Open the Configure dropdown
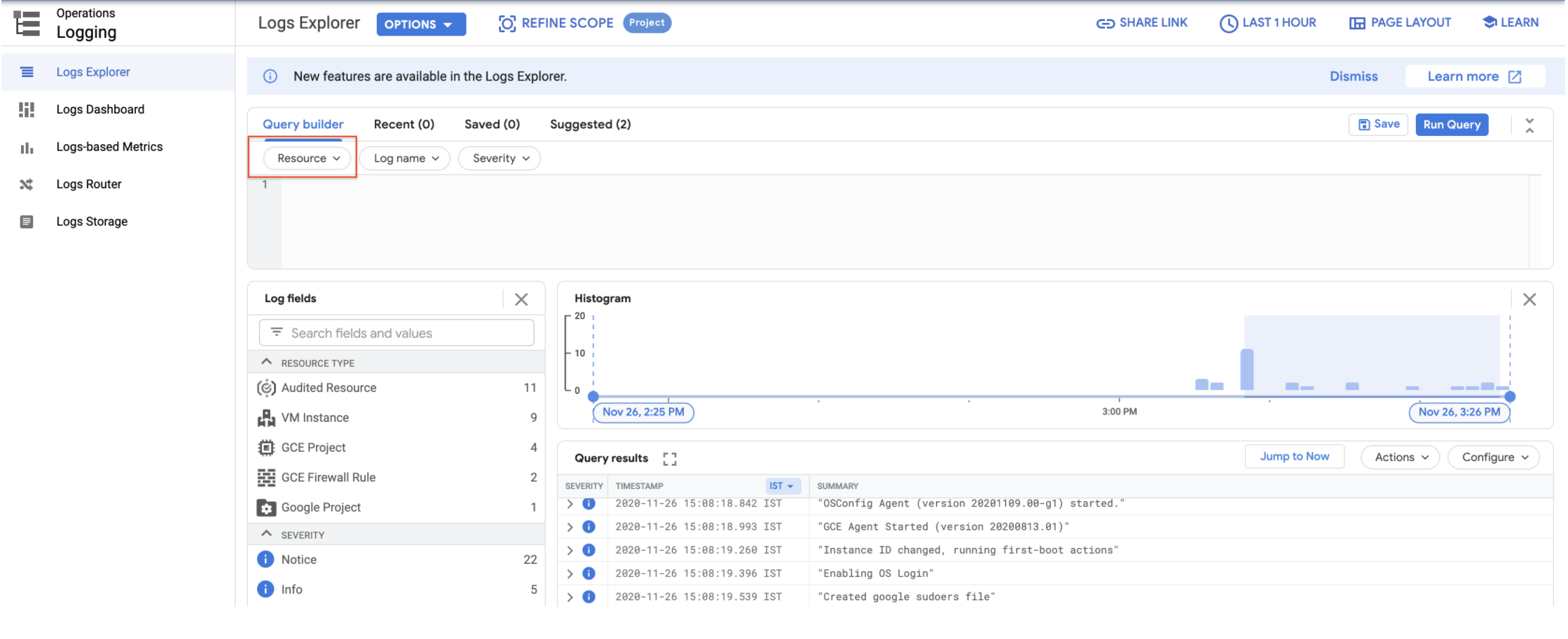 click(1494, 458)
